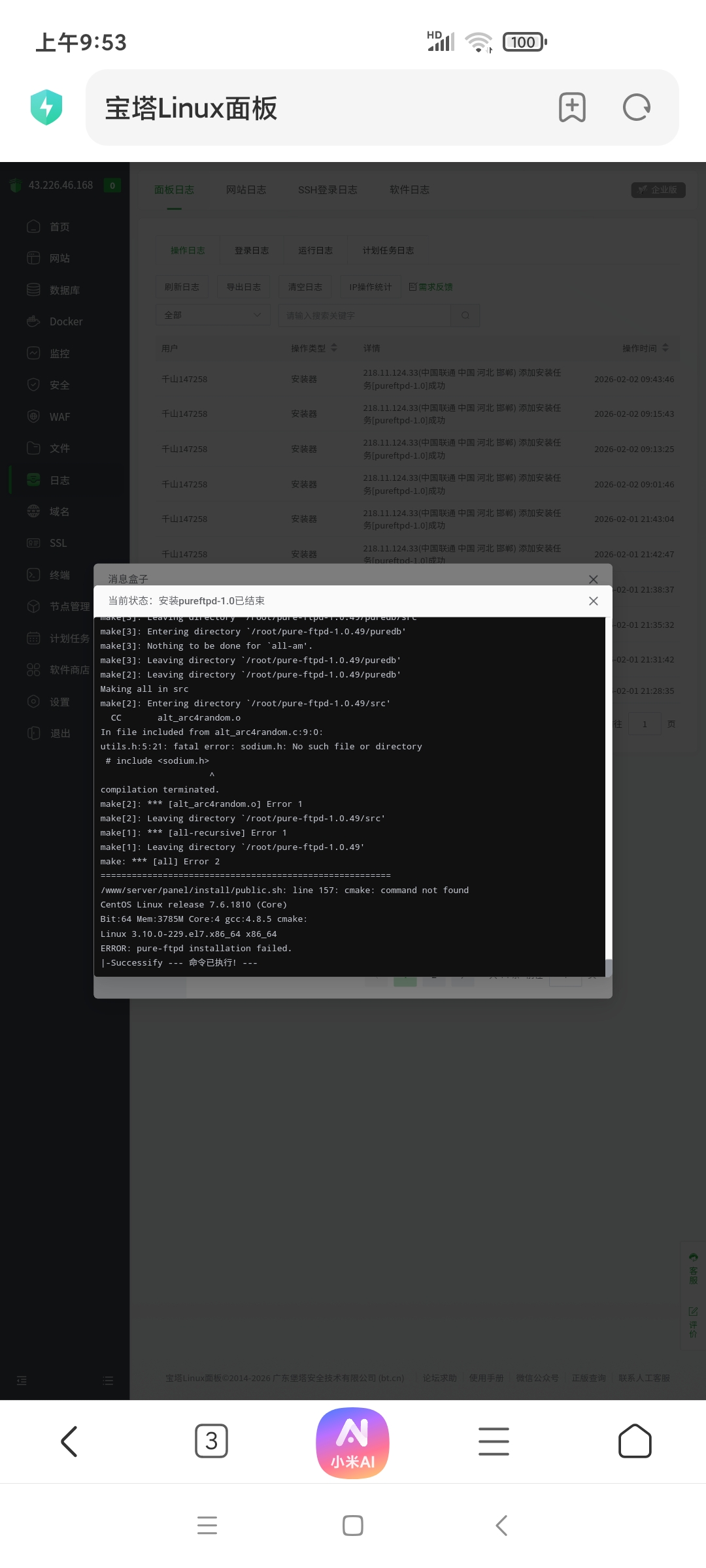Click the 企业版 badge
Screen dimensions: 706x1568
point(658,189)
